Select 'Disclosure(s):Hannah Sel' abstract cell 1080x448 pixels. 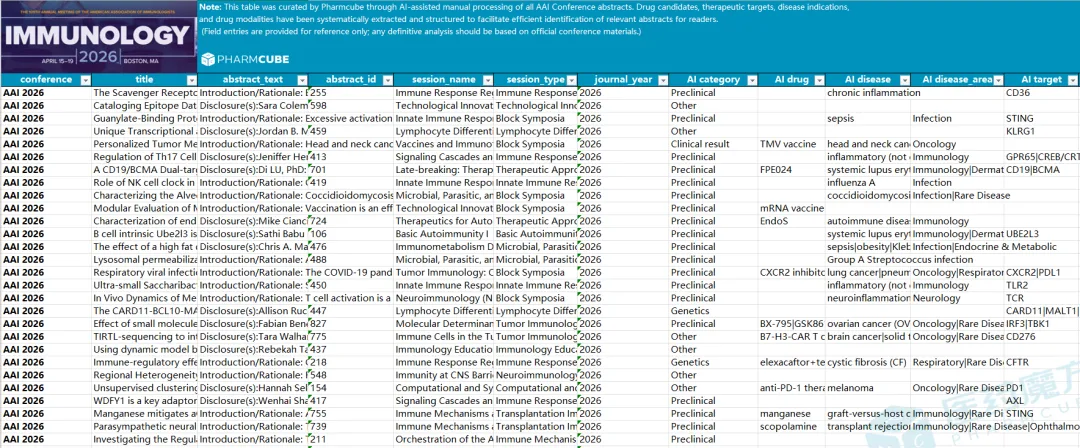point(253,388)
